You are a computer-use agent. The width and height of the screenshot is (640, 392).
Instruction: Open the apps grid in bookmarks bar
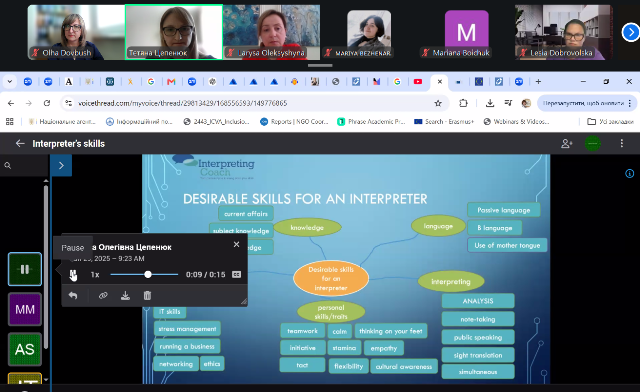coord(9,121)
